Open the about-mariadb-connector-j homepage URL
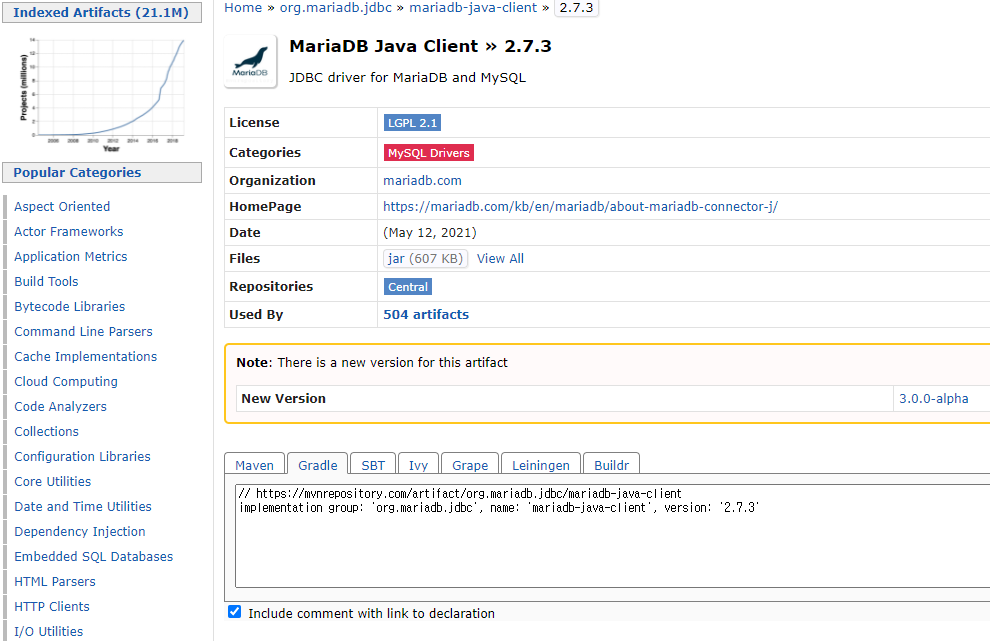 coord(580,207)
